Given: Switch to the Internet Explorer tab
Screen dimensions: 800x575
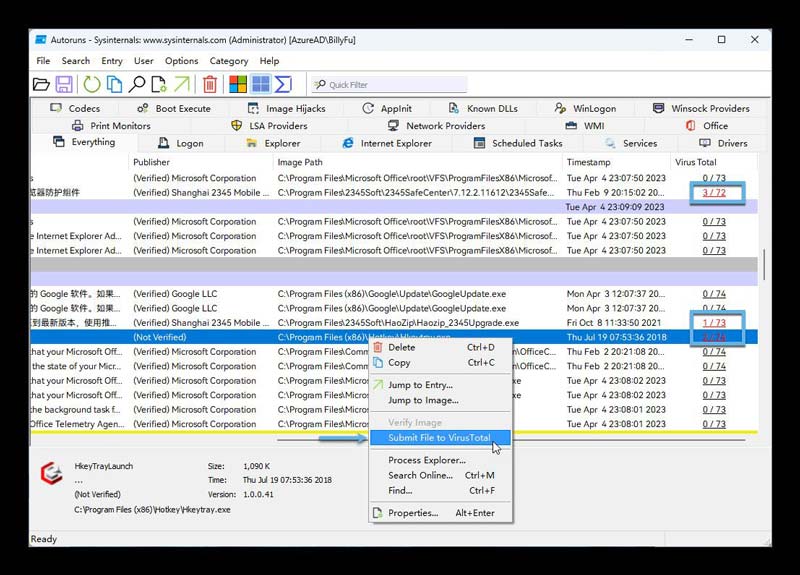Looking at the screenshot, I should [x=387, y=143].
